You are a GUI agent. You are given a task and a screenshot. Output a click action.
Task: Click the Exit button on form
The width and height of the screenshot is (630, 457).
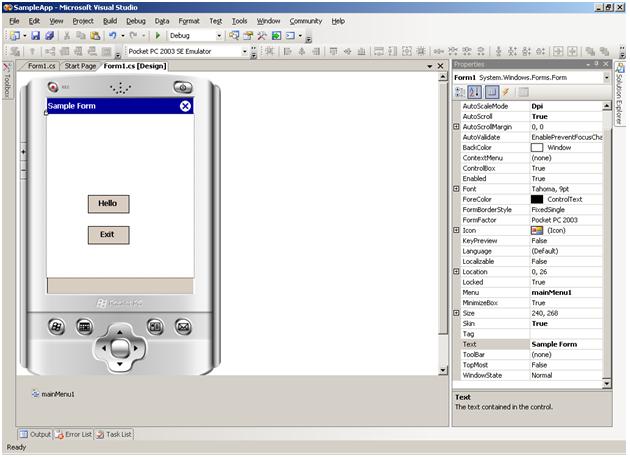coord(108,235)
